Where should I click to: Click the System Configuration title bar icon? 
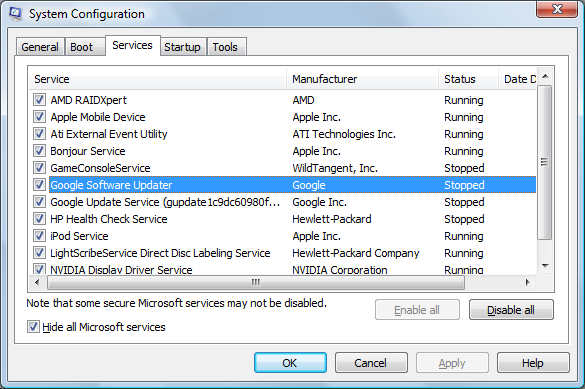coord(16,13)
